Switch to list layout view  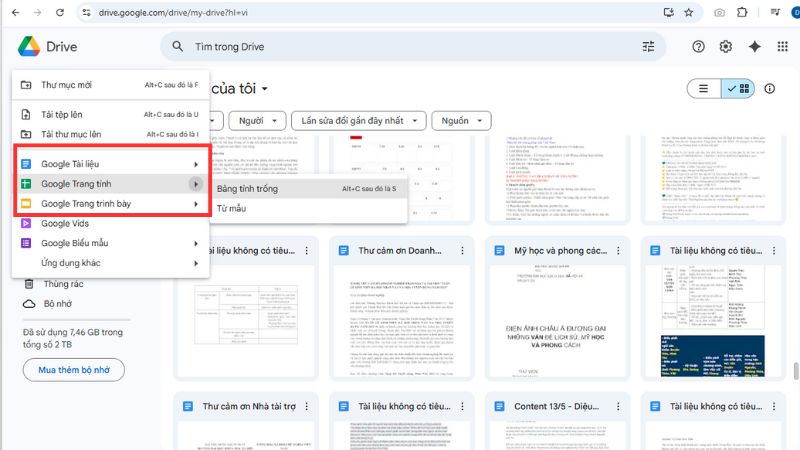[x=704, y=89]
